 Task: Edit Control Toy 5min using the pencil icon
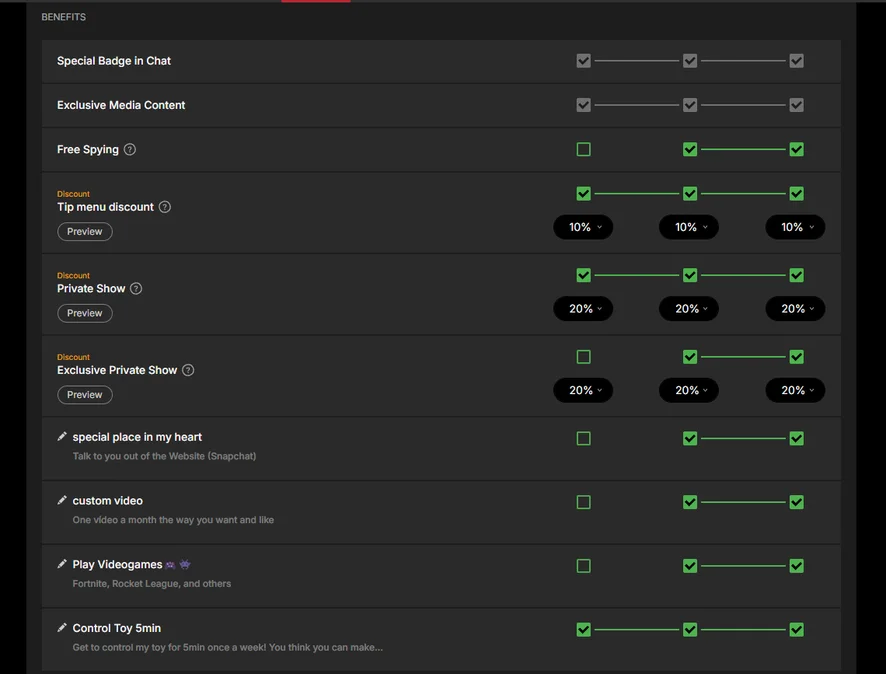[x=62, y=628]
